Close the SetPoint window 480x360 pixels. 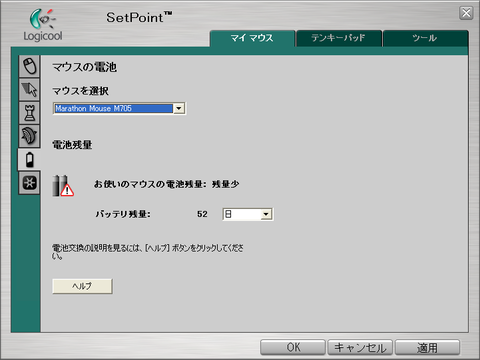(x=466, y=13)
